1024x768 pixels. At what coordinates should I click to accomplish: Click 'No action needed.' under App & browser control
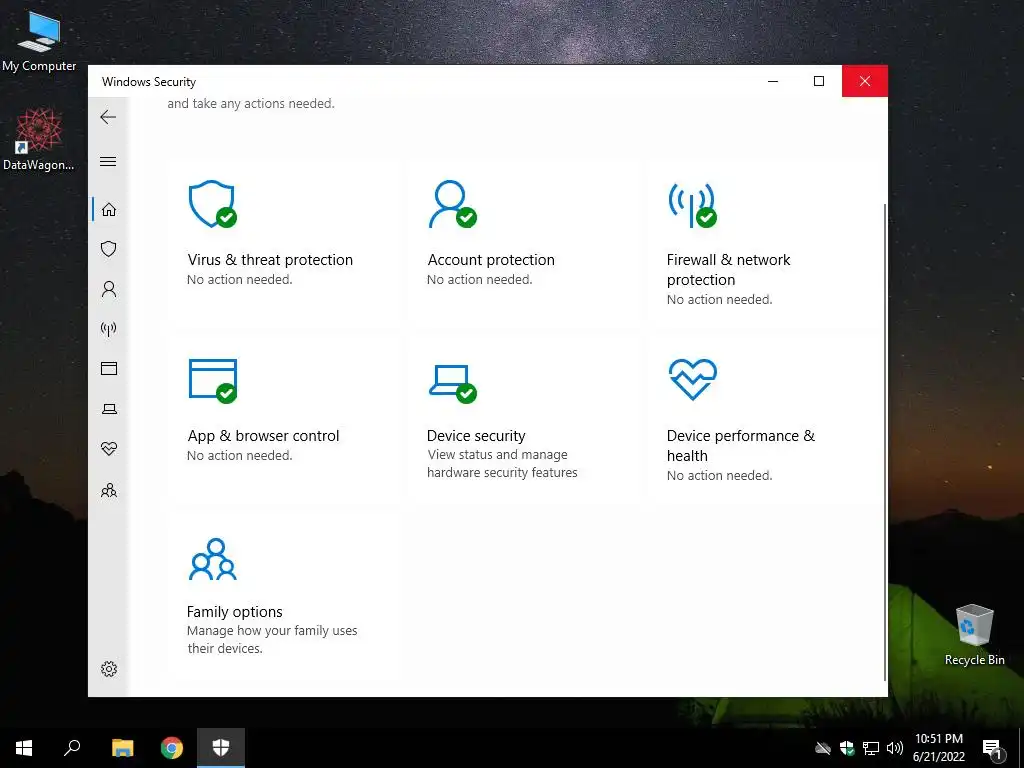pos(239,455)
